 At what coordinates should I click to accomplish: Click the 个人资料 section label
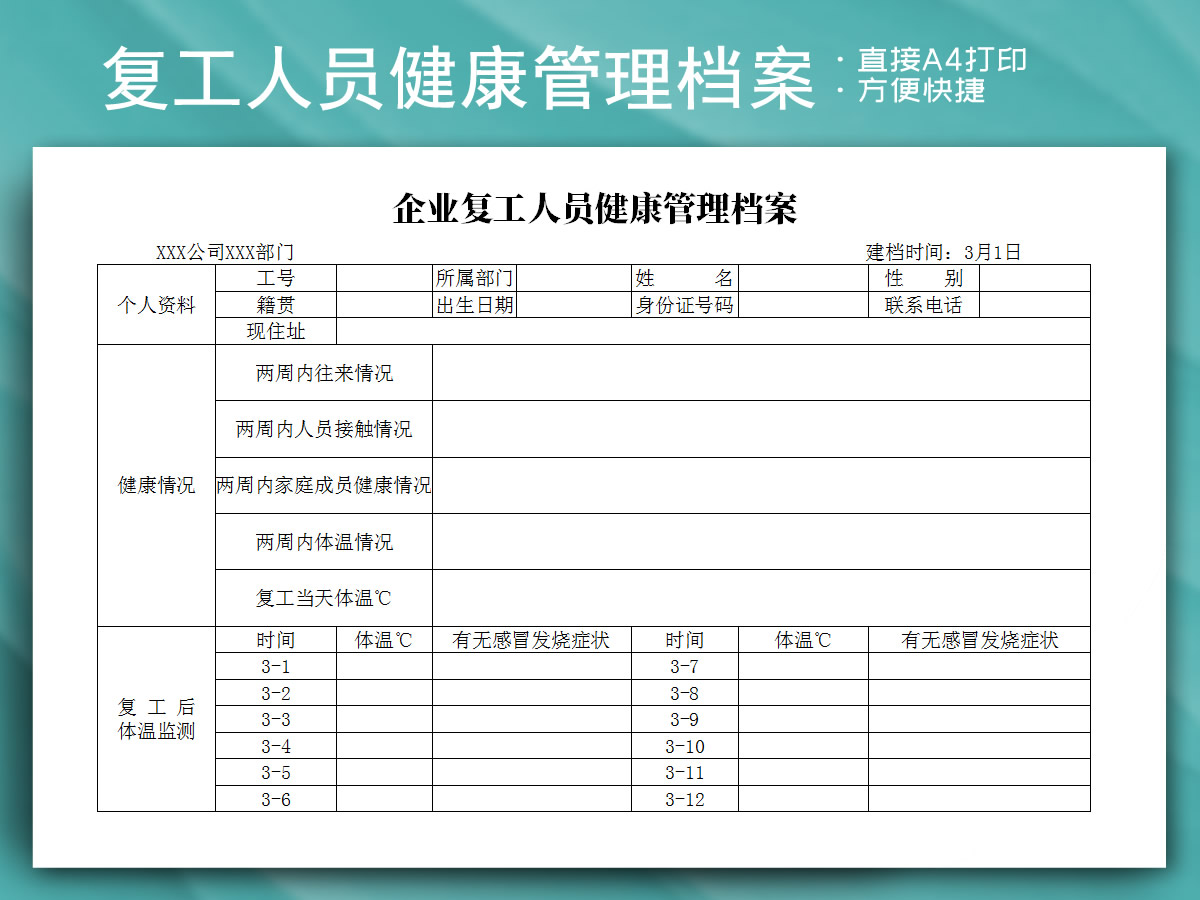pyautogui.click(x=156, y=305)
